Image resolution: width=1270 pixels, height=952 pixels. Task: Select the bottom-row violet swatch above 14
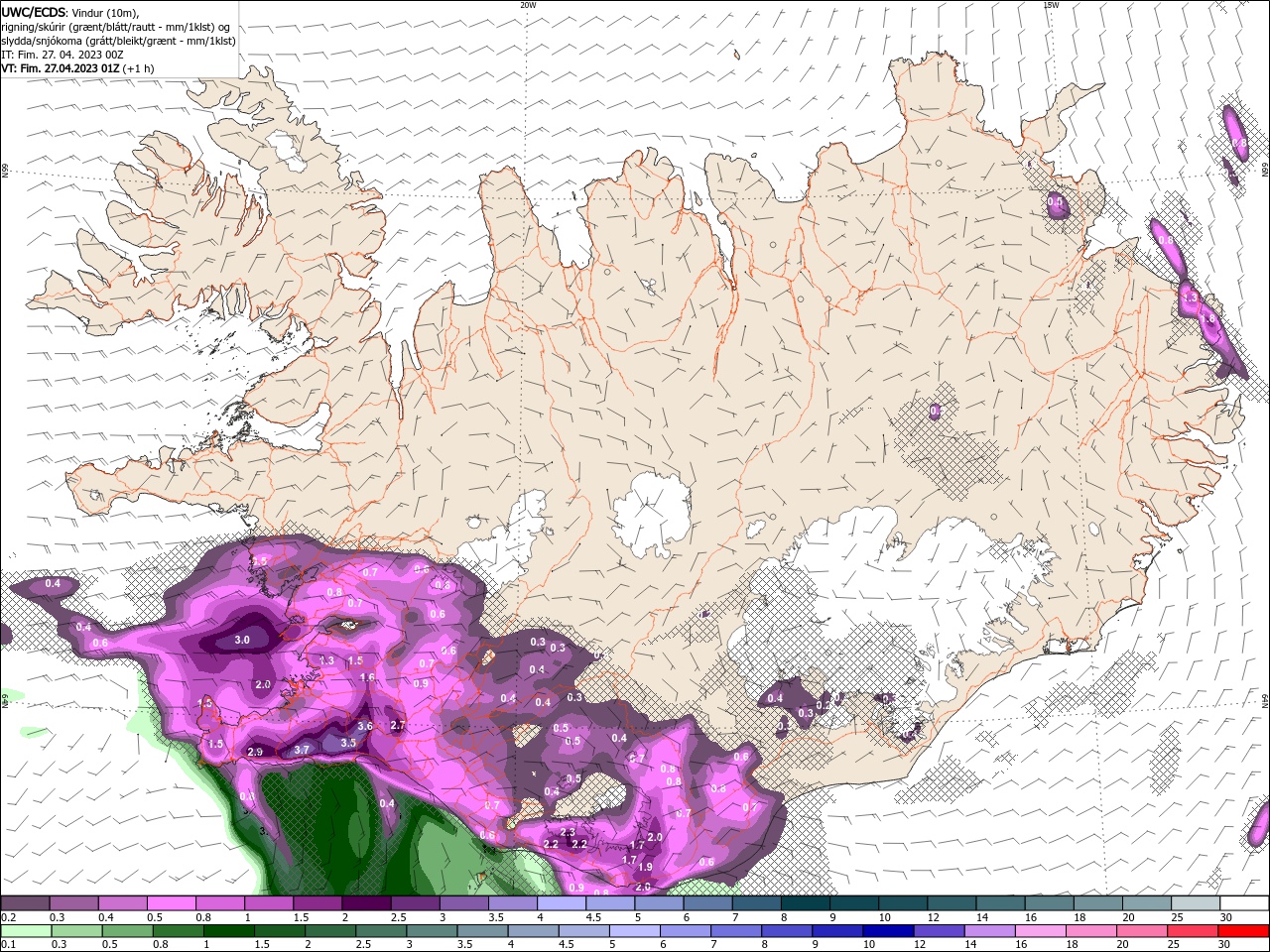point(989,931)
